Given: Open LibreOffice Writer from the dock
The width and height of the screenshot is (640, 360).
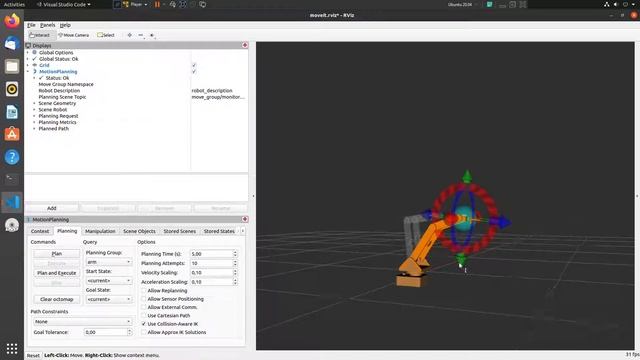Looking at the screenshot, I should pyautogui.click(x=12, y=112).
